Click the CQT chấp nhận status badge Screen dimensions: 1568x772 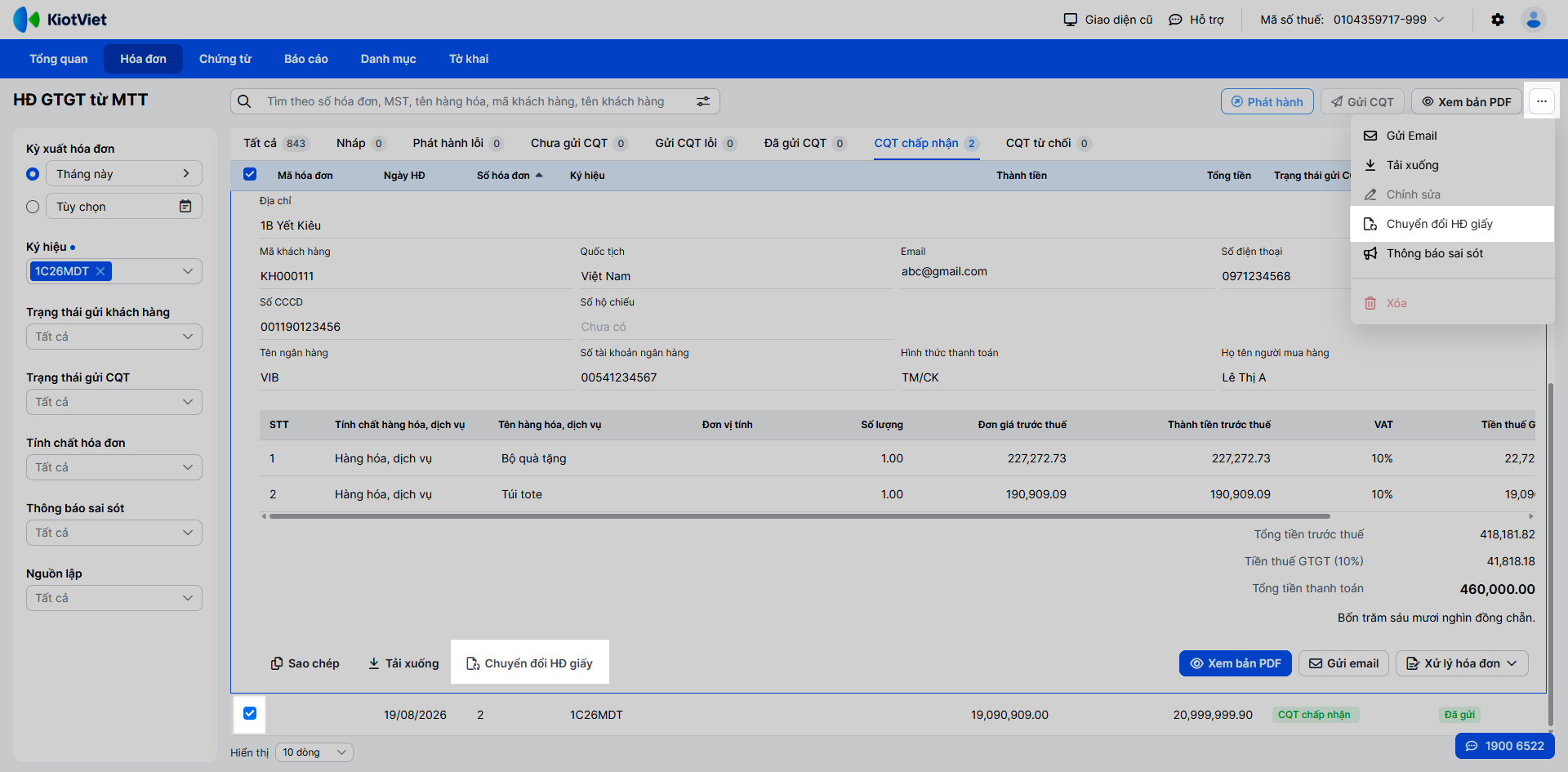(1314, 715)
